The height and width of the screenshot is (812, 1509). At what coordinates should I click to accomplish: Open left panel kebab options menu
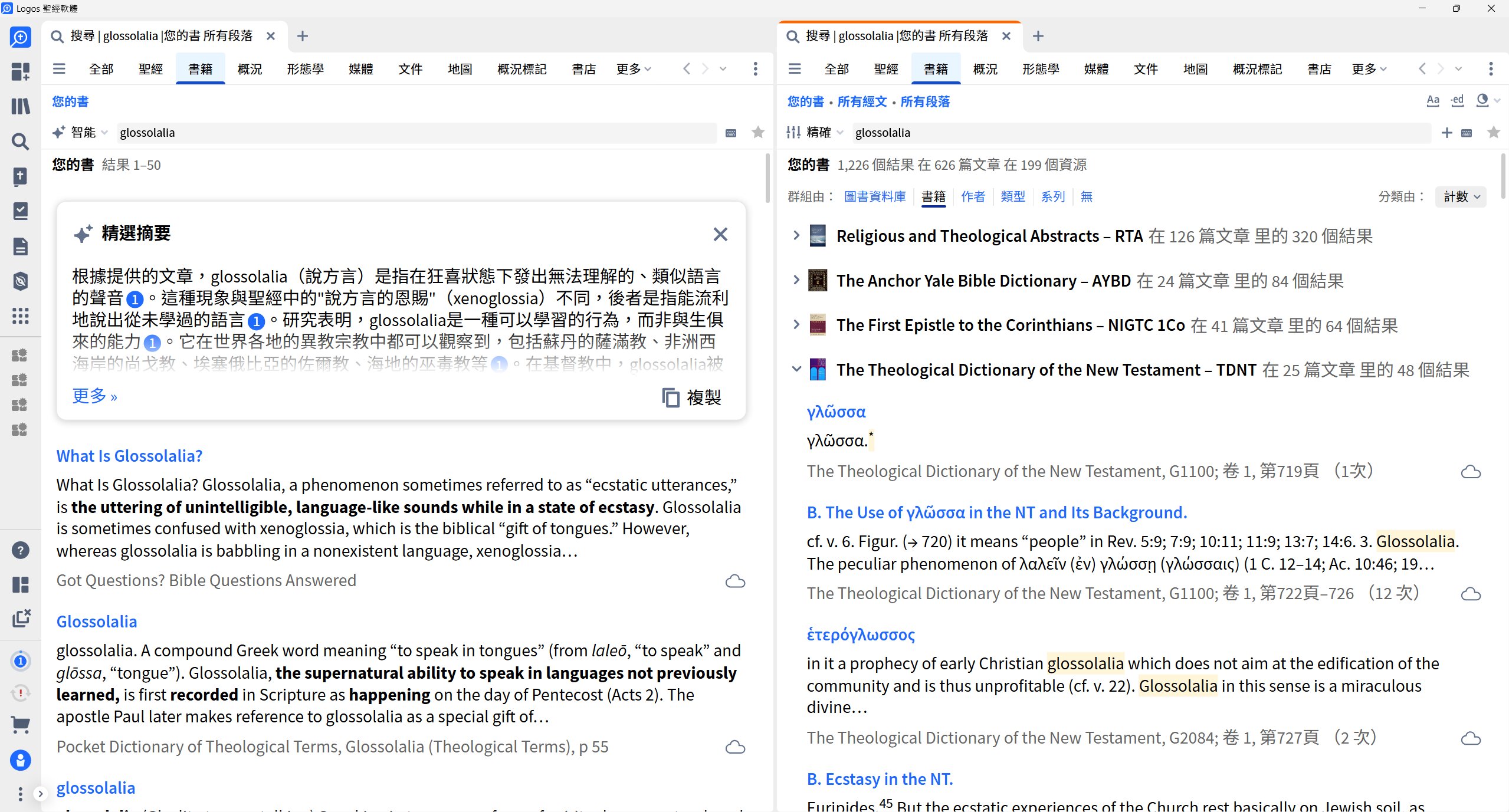(755, 69)
